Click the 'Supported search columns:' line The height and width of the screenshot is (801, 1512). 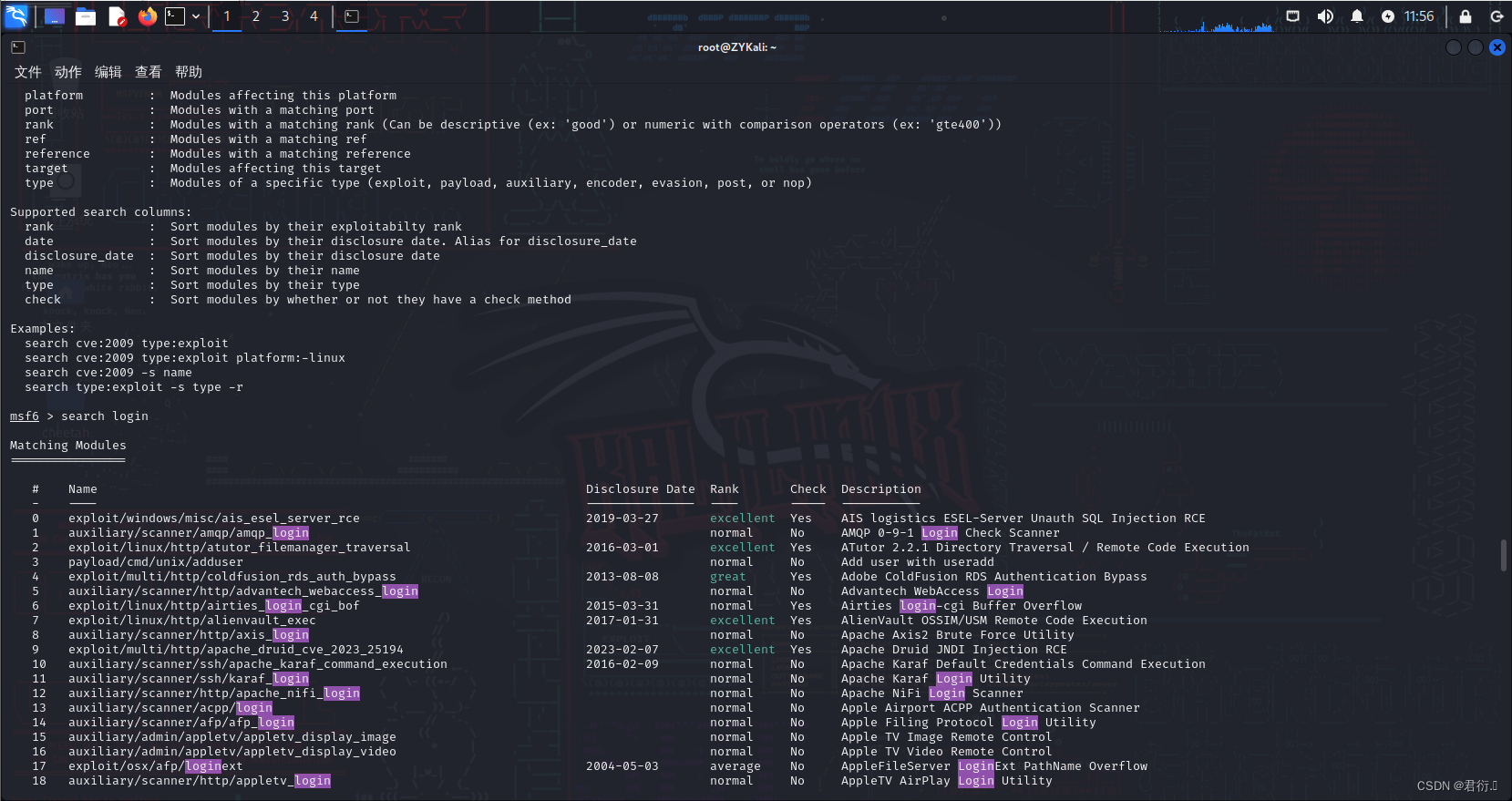pyautogui.click(x=101, y=212)
